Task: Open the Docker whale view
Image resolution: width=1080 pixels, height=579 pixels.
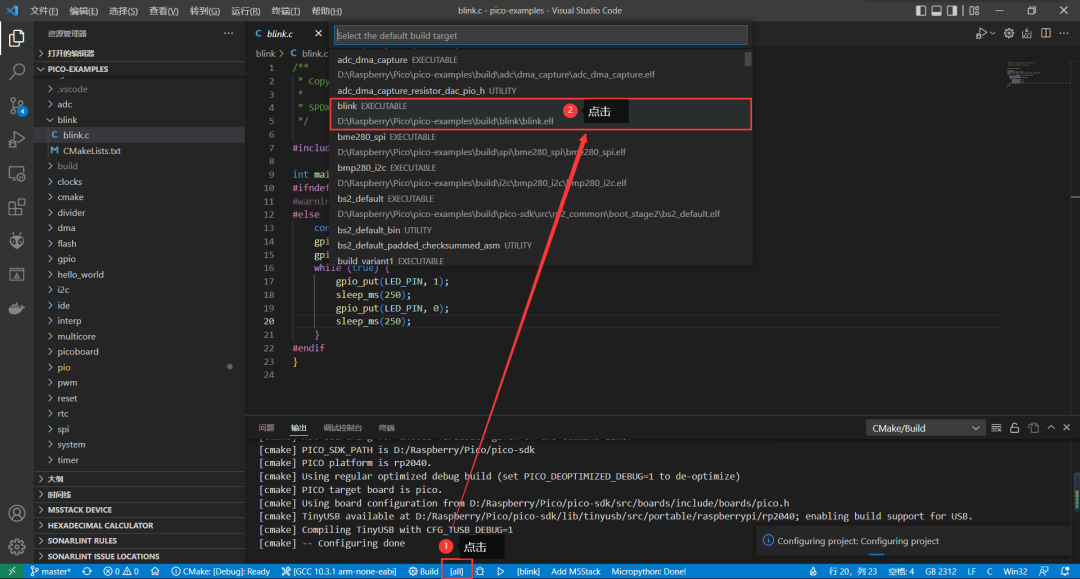Action: [17, 309]
